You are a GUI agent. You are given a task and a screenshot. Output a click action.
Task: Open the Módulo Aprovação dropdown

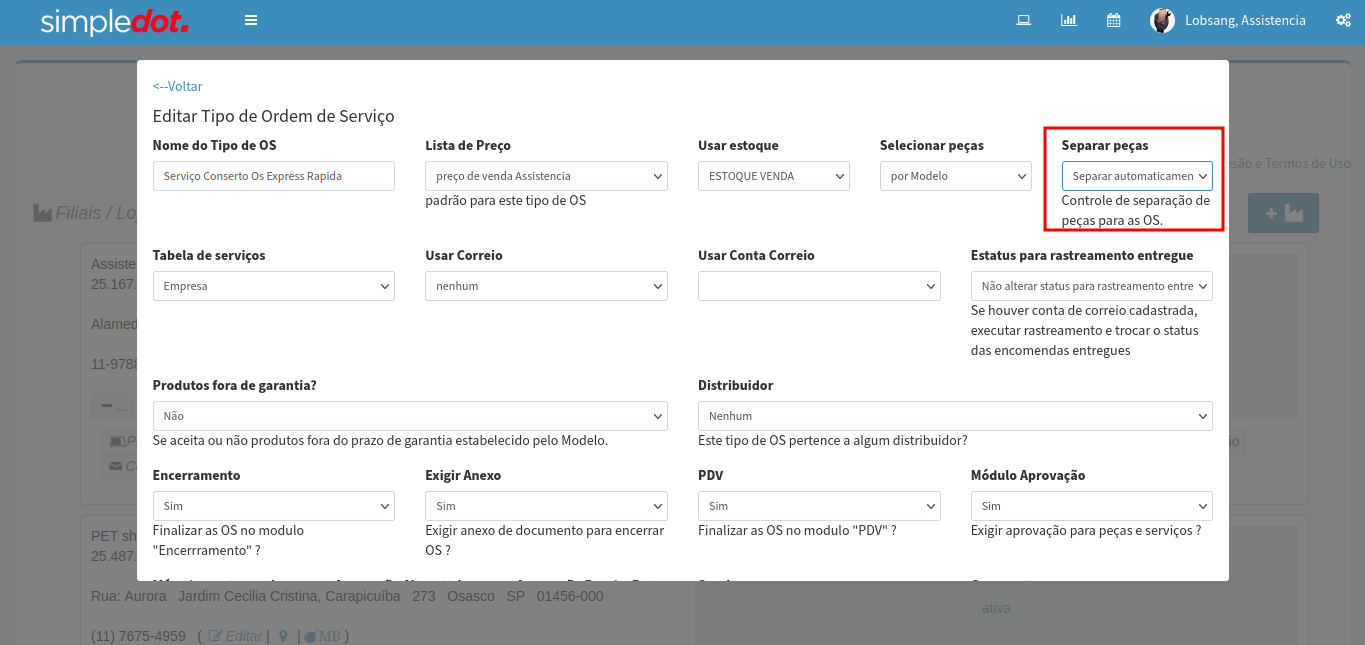click(x=1091, y=506)
